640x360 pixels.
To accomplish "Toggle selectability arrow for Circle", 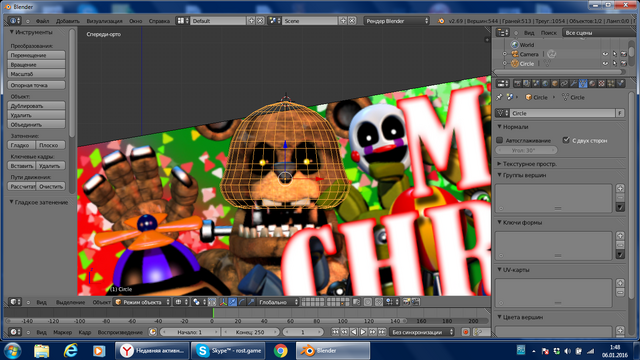I will coord(615,64).
